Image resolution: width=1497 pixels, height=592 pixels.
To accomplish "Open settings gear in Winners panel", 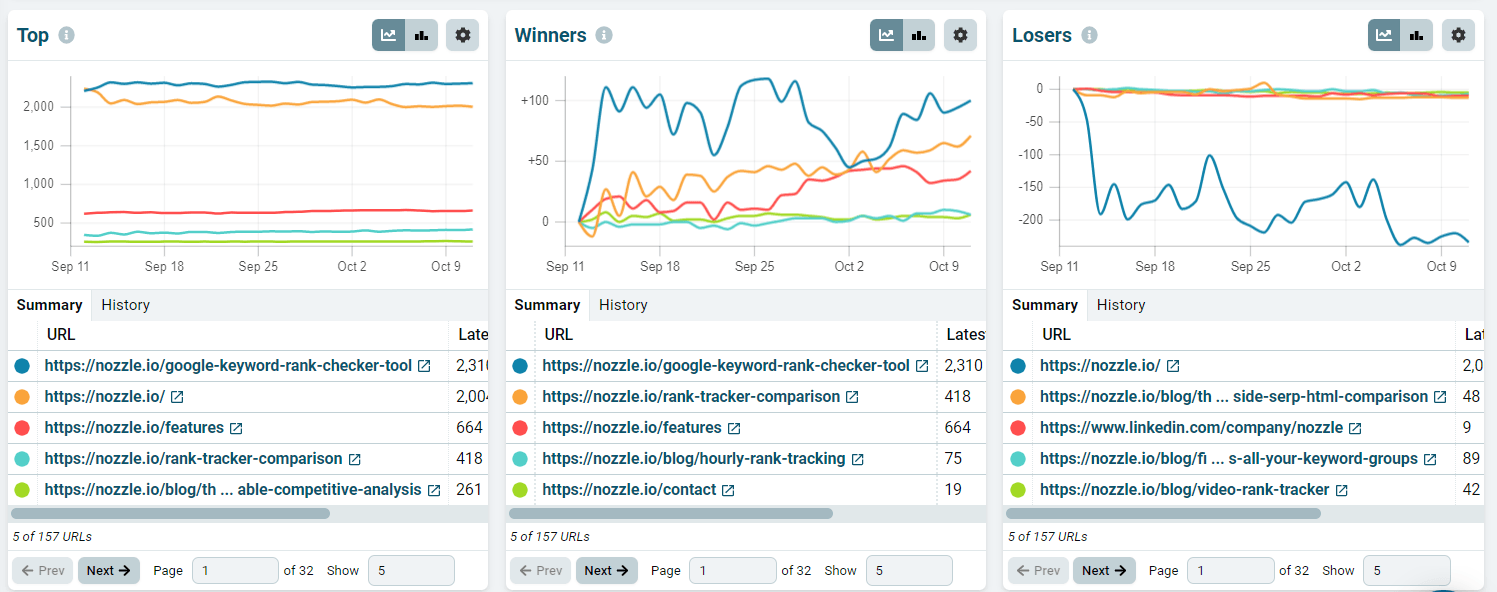I will pos(960,35).
